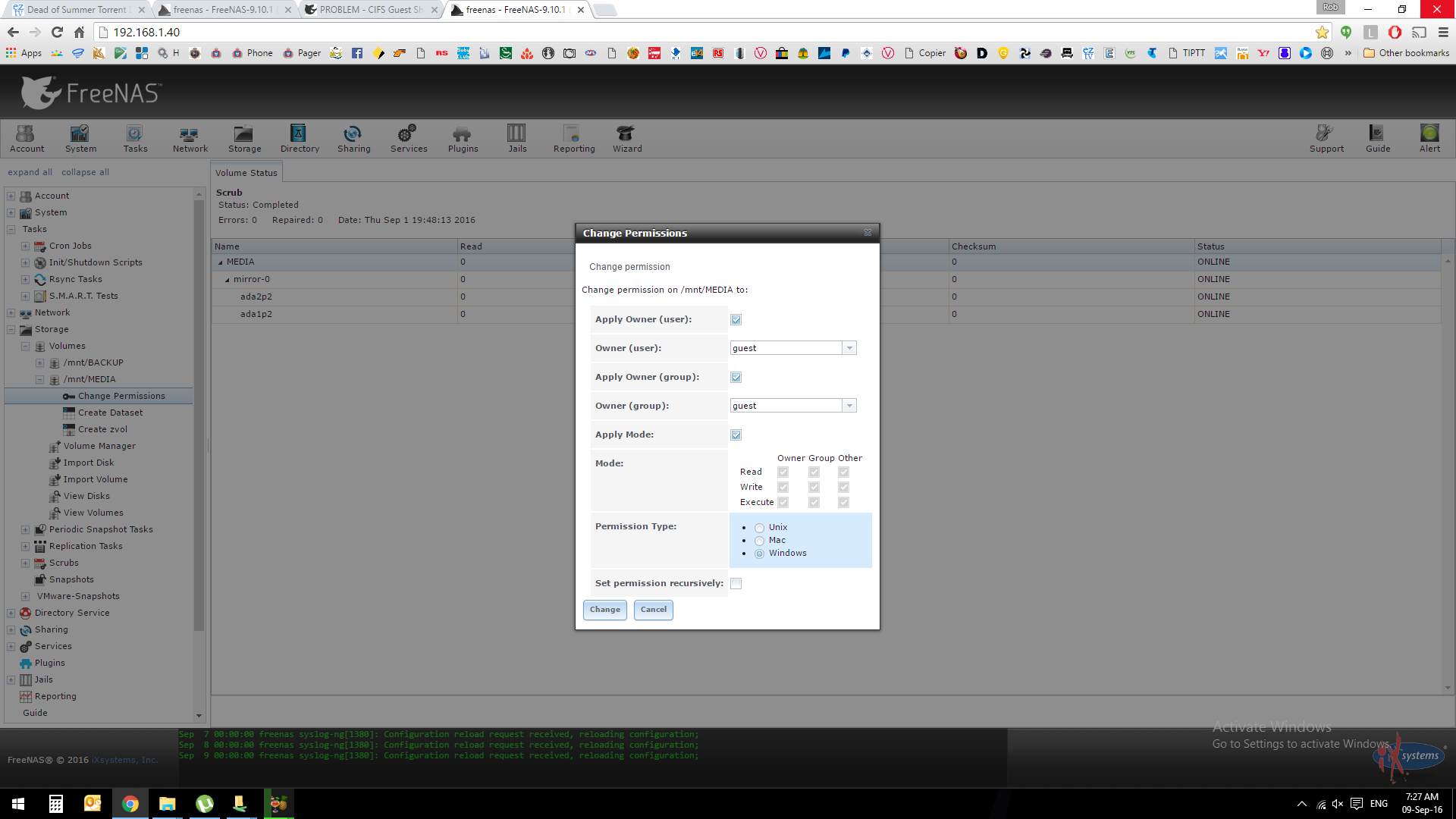Select View Disks in the tree
The width and height of the screenshot is (1456, 819).
pos(86,496)
